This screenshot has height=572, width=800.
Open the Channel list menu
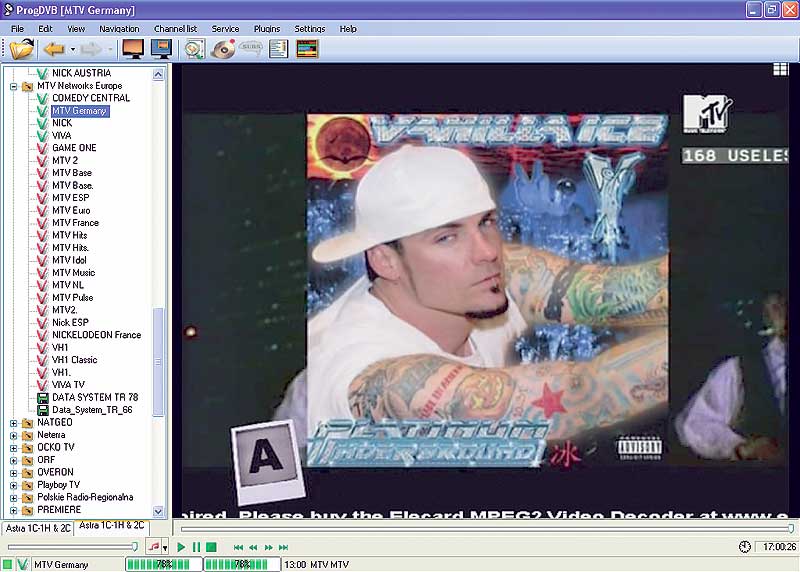(176, 29)
